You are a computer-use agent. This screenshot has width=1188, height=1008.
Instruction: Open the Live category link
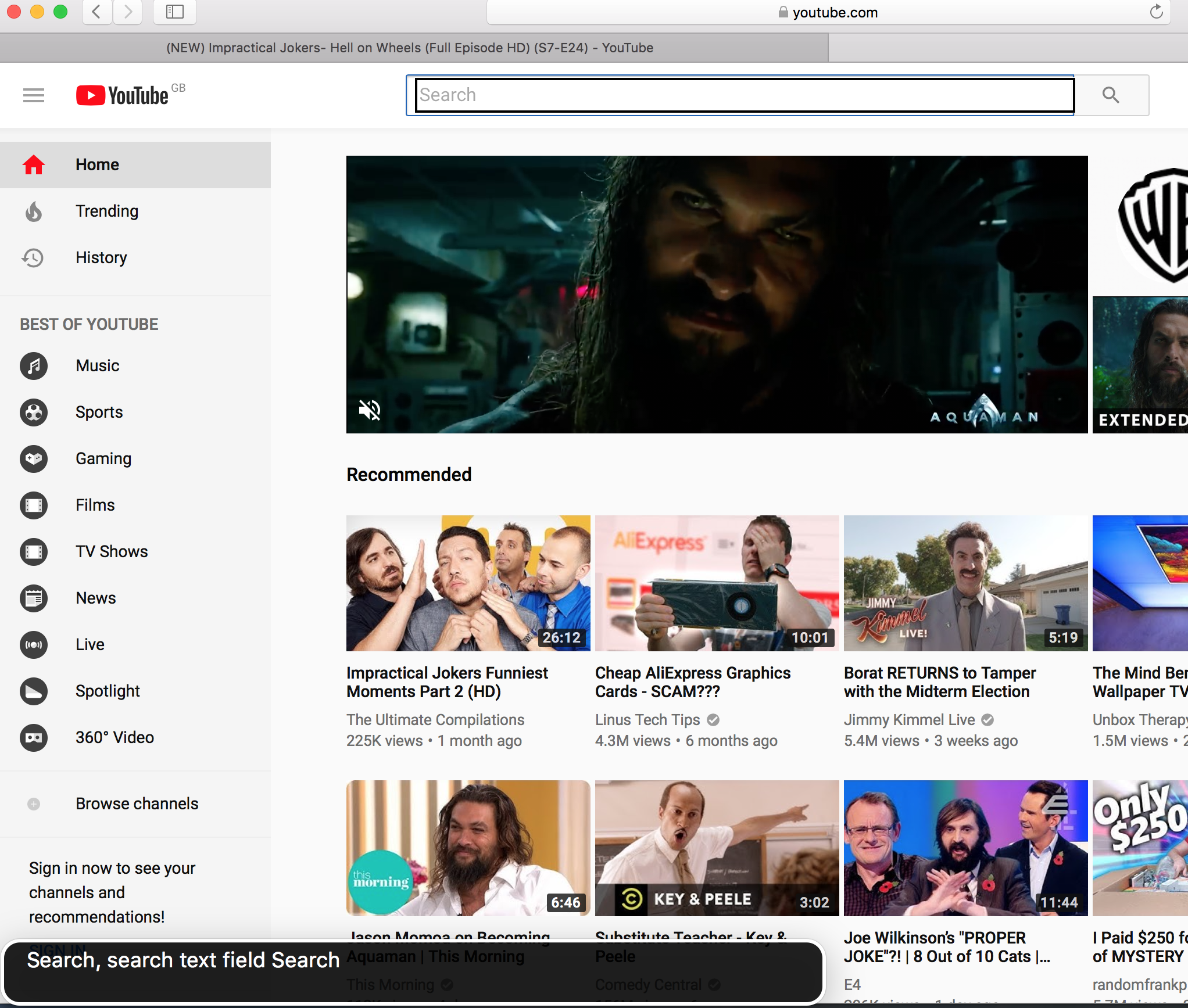[x=135, y=645]
